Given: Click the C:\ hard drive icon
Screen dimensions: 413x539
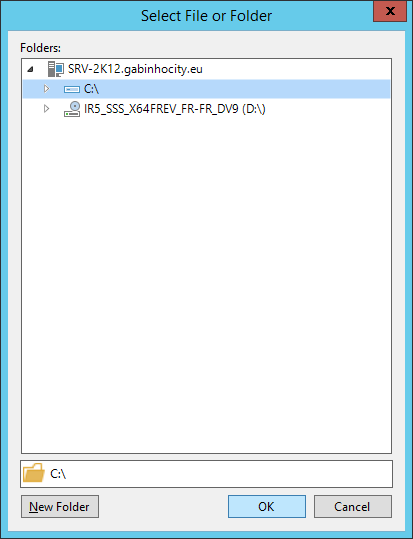Looking at the screenshot, I should click(x=72, y=89).
